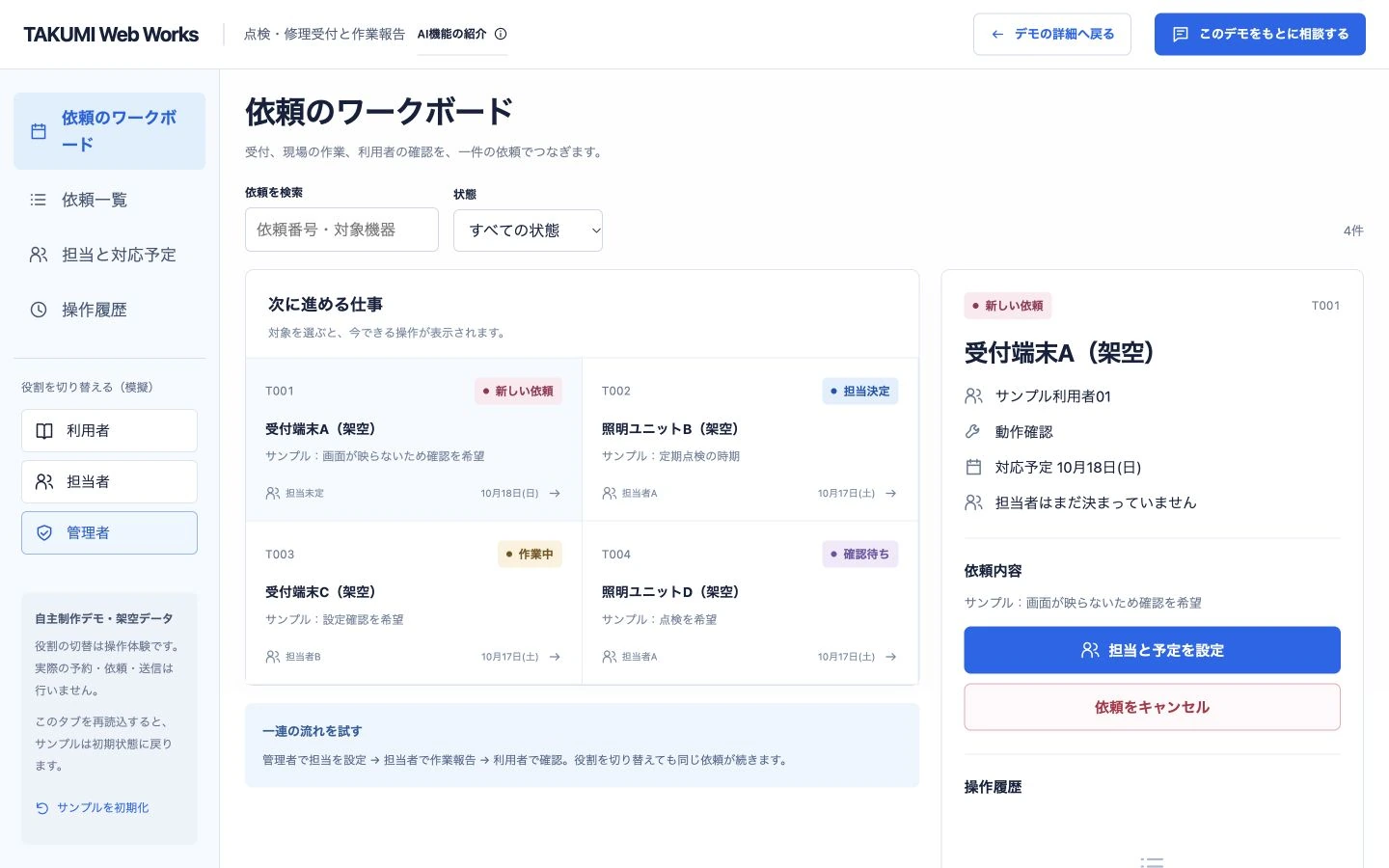The height and width of the screenshot is (868, 1389).
Task: Click the サンプルを初期化 link
Action: 92,808
